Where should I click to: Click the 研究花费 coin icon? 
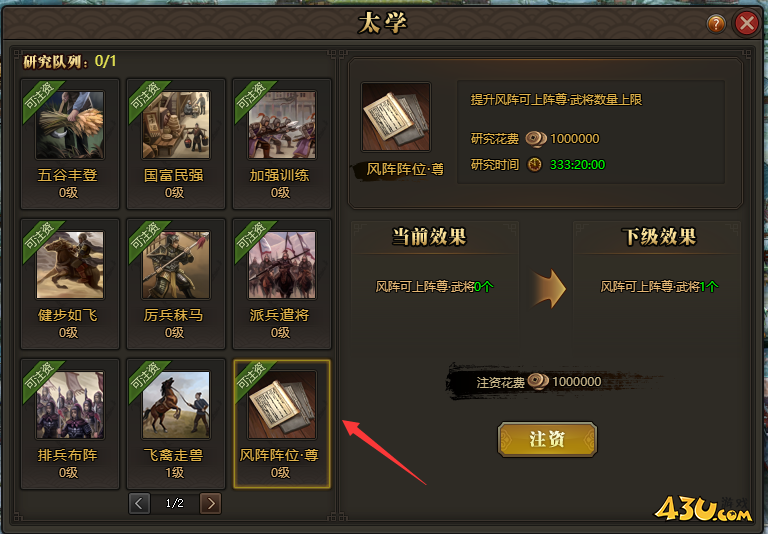click(x=536, y=139)
